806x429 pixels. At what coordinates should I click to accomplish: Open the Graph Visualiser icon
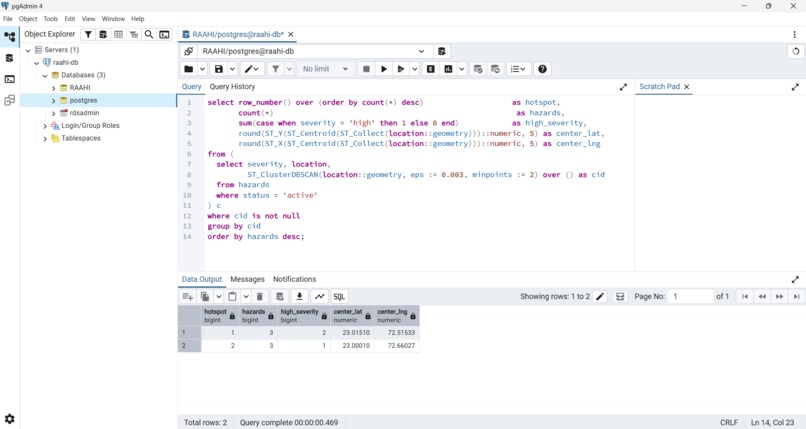pyautogui.click(x=319, y=296)
